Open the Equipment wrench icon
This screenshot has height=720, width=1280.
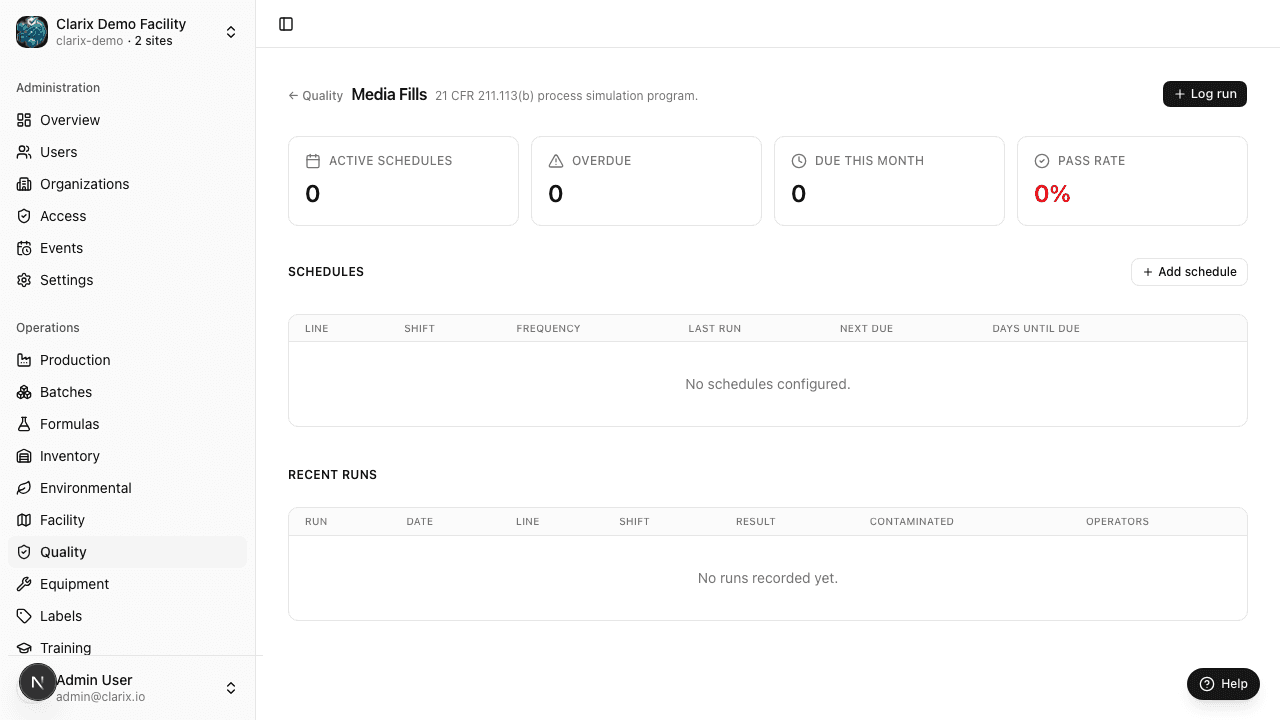click(x=24, y=584)
